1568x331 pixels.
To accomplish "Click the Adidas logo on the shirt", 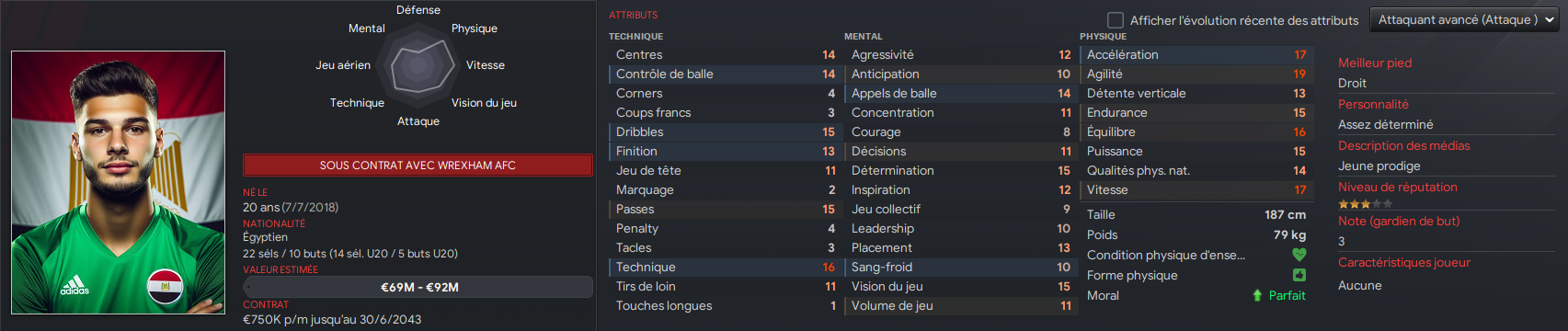I will (x=74, y=286).
